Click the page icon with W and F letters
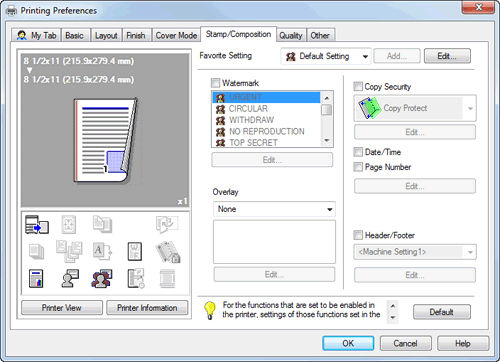Image resolution: width=500 pixels, height=362 pixels. point(135,252)
